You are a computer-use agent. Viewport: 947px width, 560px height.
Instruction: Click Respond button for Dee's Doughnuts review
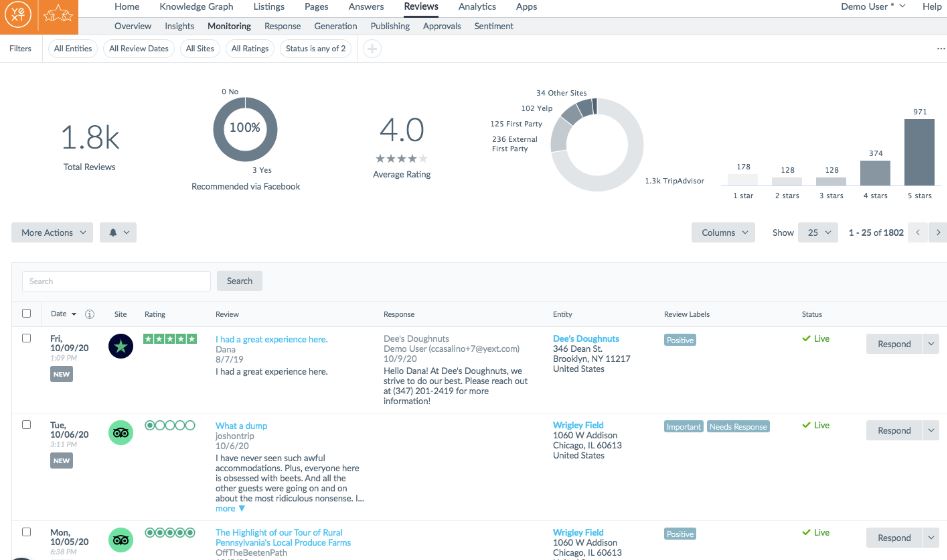pyautogui.click(x=894, y=344)
